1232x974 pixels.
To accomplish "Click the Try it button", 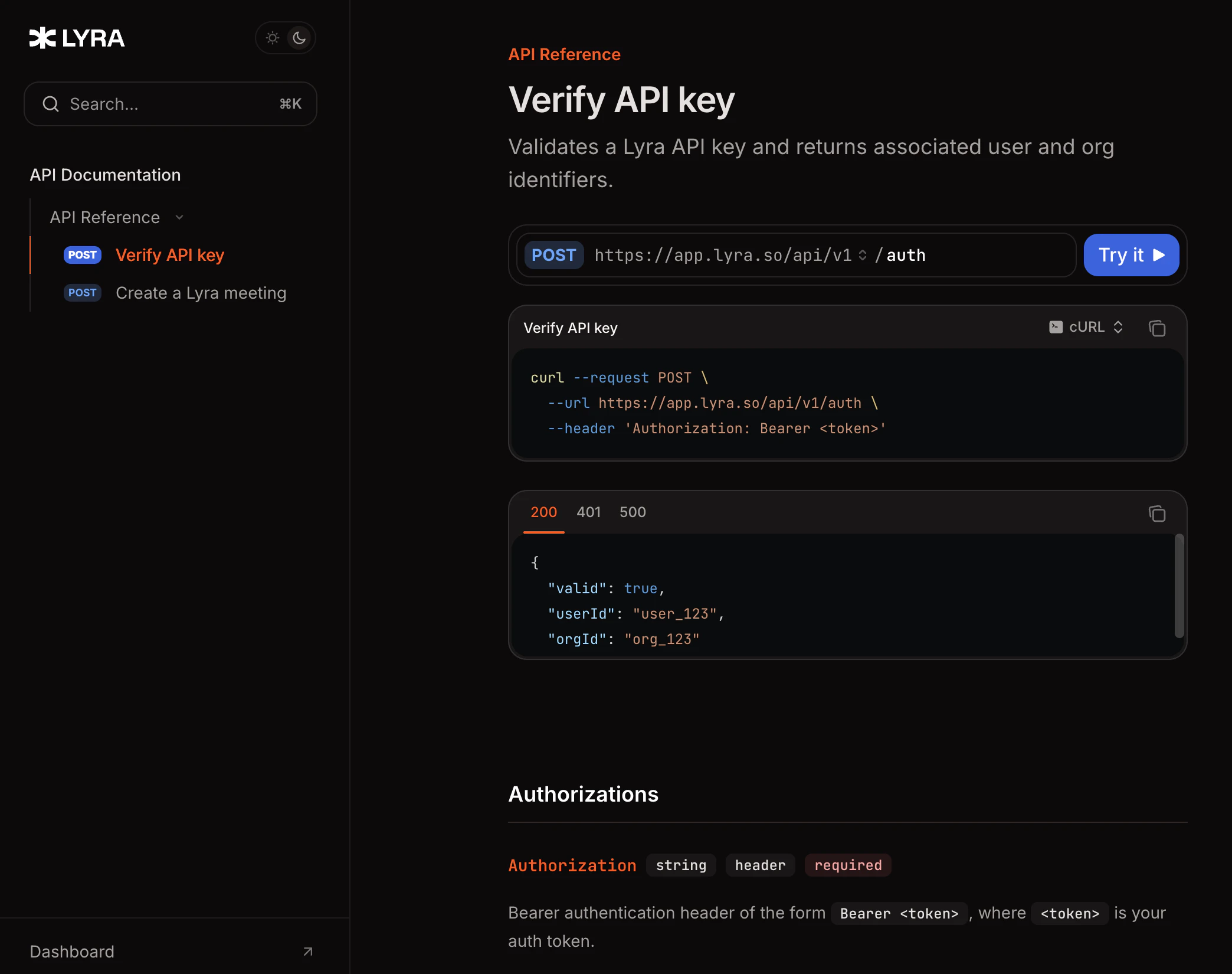I will [x=1132, y=255].
